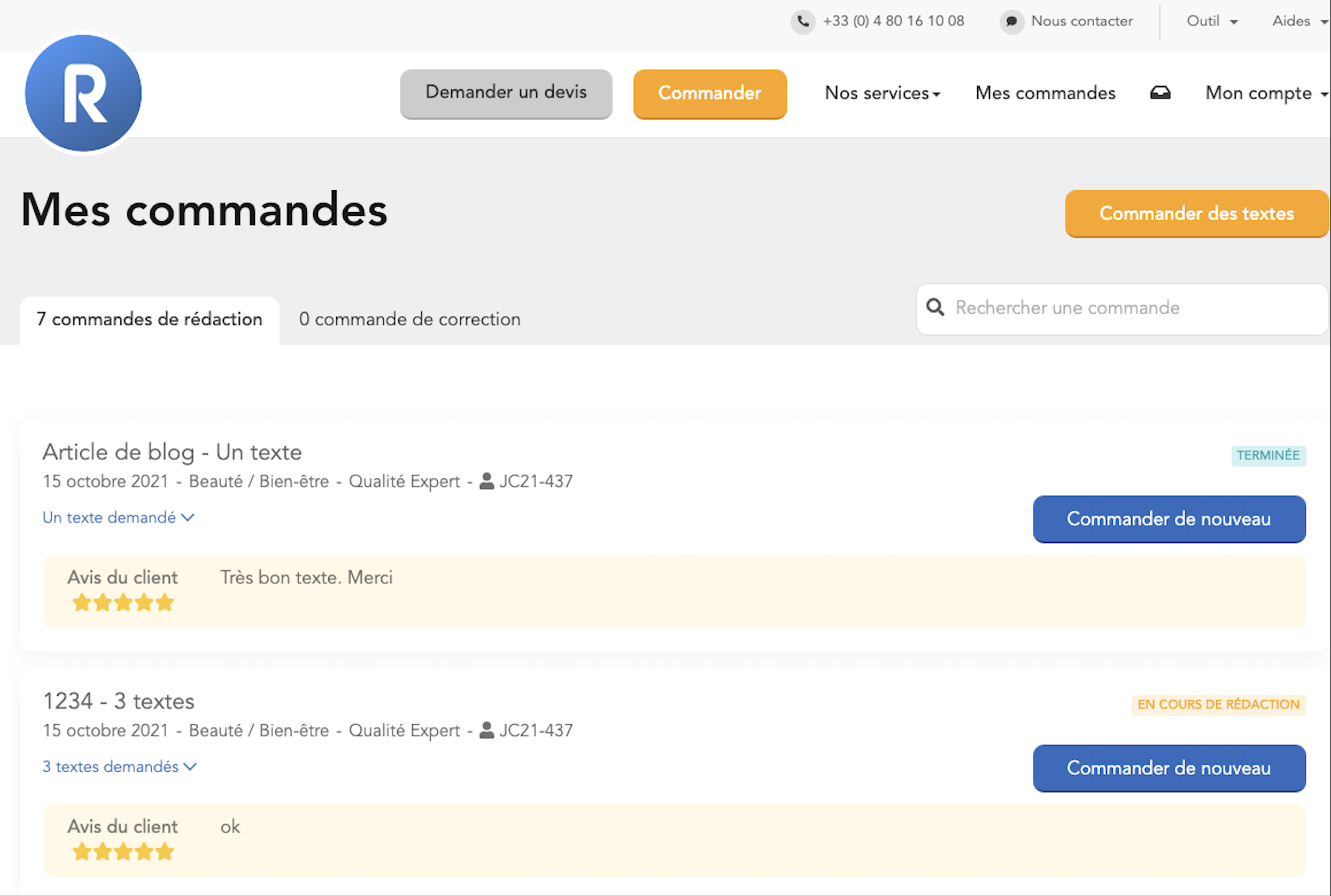Click Commander des textes button
Image resolution: width=1331 pixels, height=896 pixels.
tap(1197, 214)
